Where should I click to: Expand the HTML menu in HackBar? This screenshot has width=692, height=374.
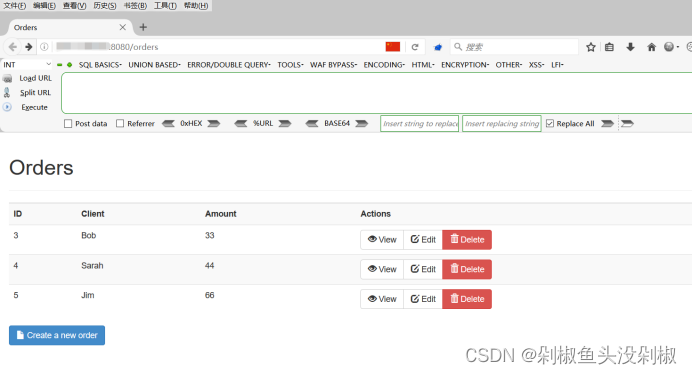click(423, 65)
